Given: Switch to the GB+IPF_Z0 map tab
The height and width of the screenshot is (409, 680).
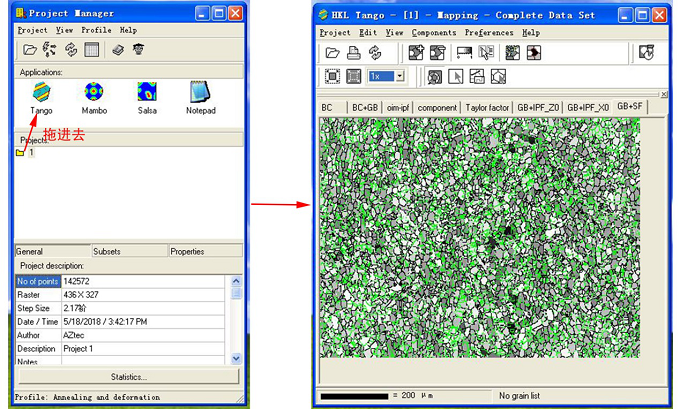Looking at the screenshot, I should pos(538,107).
